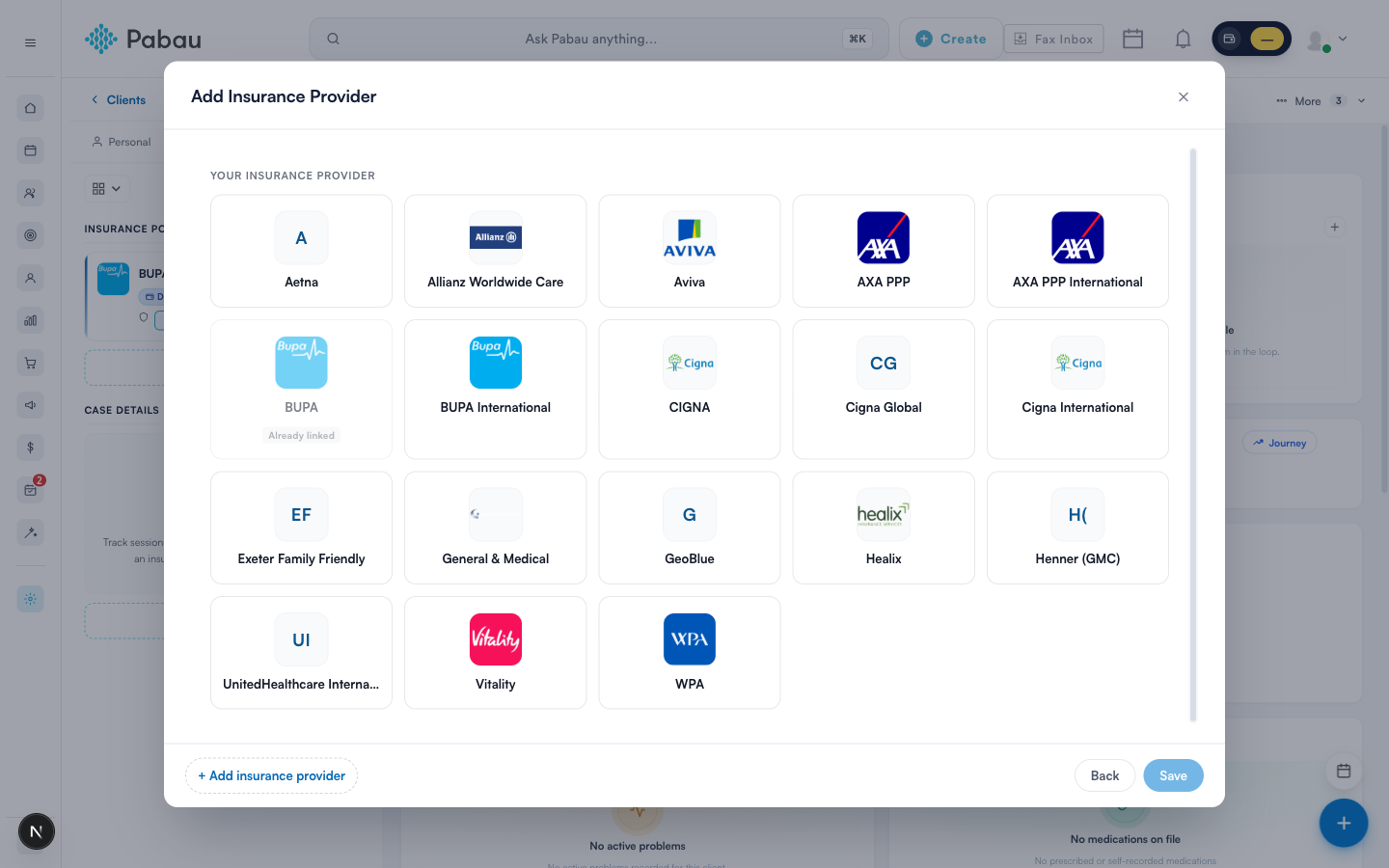Viewport: 1389px width, 868px height.
Task: Click the round N avatar at the sidebar bottom
Action: tap(37, 831)
